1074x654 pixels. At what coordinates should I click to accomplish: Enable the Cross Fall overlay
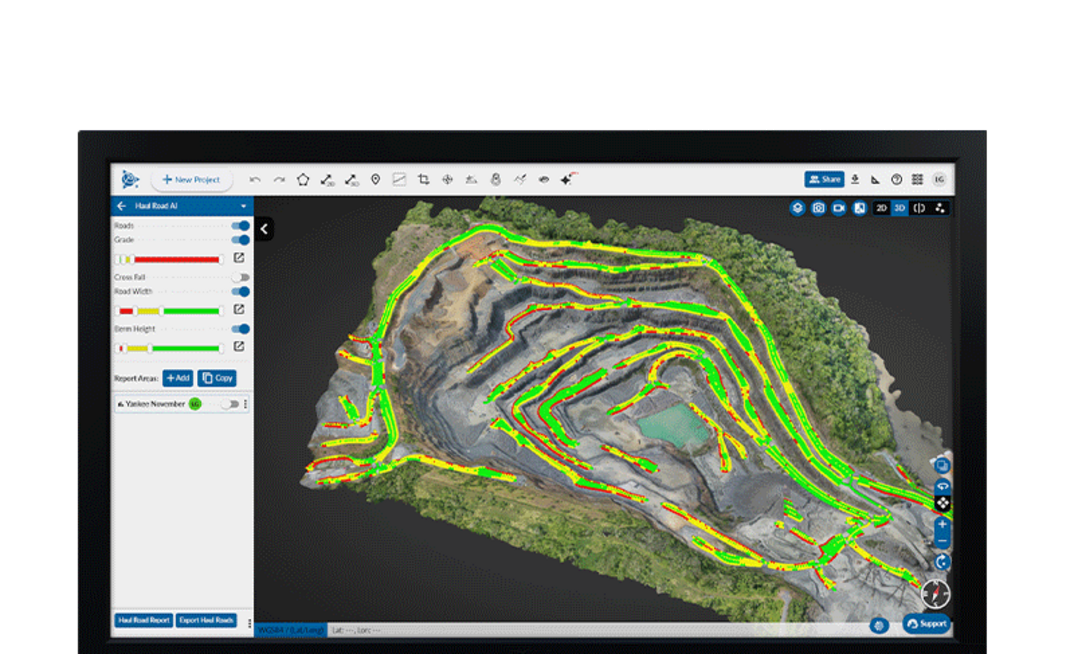pos(240,277)
